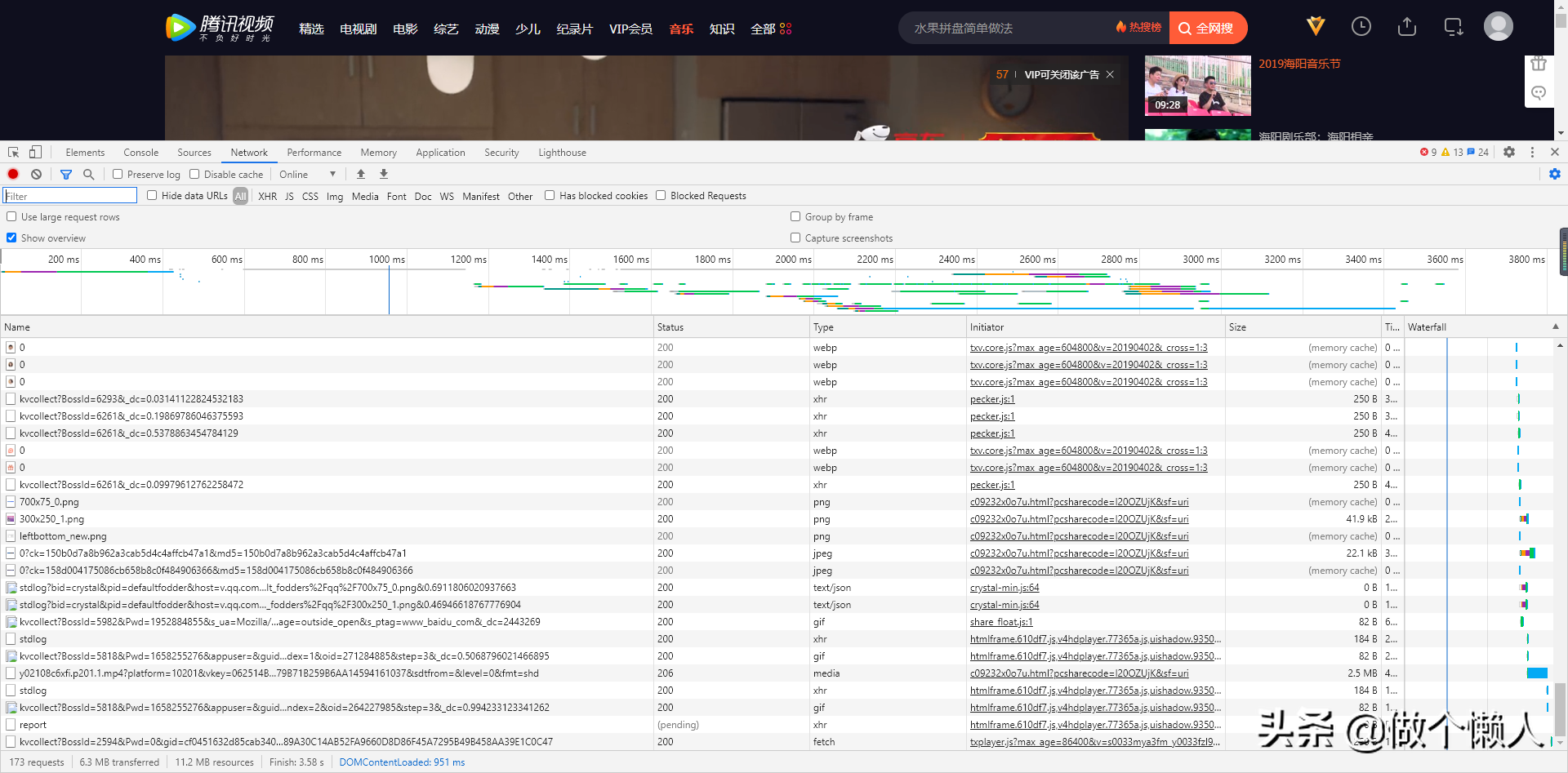Toggle the network filter funnel icon

(66, 174)
